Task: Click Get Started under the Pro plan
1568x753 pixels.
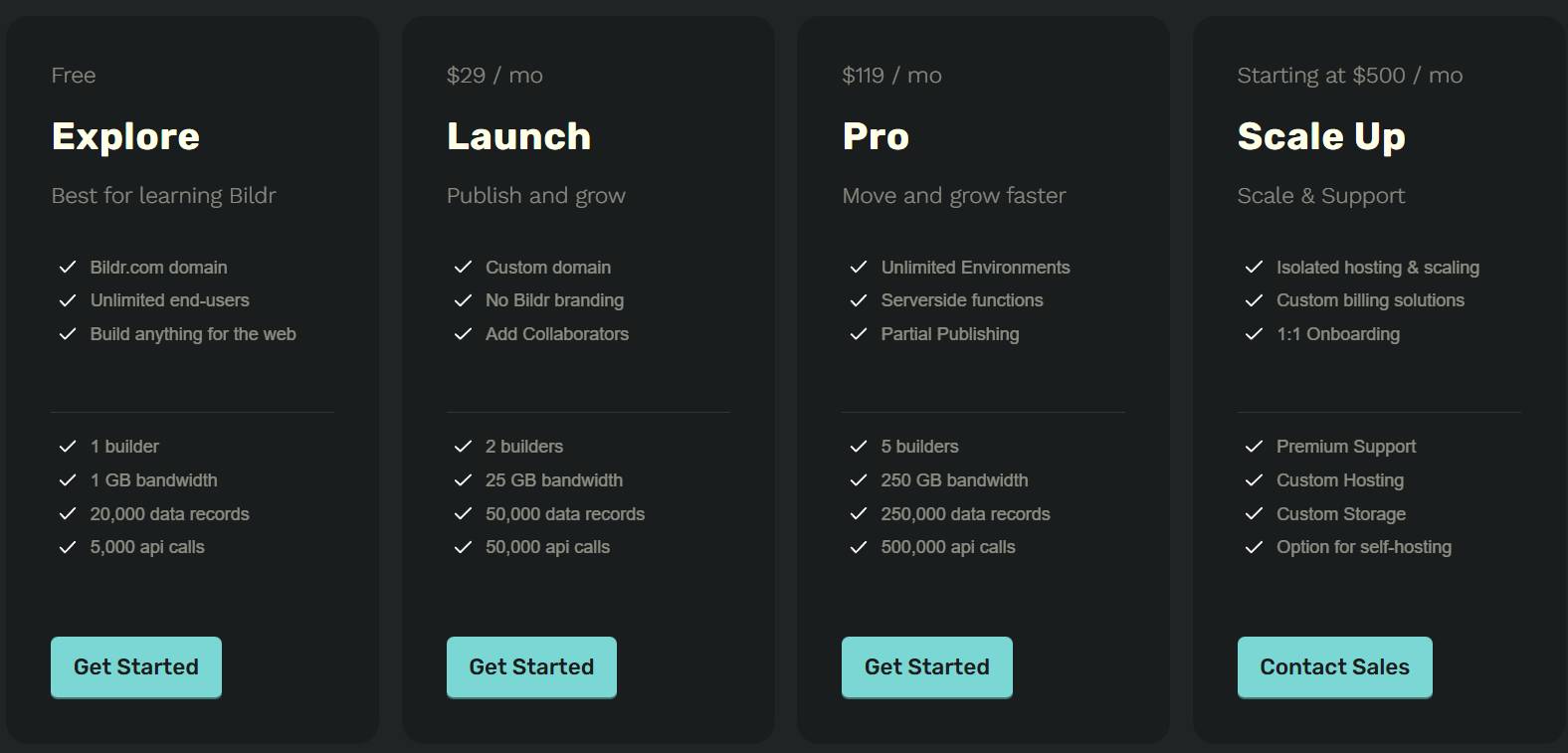Action: pyautogui.click(x=926, y=666)
